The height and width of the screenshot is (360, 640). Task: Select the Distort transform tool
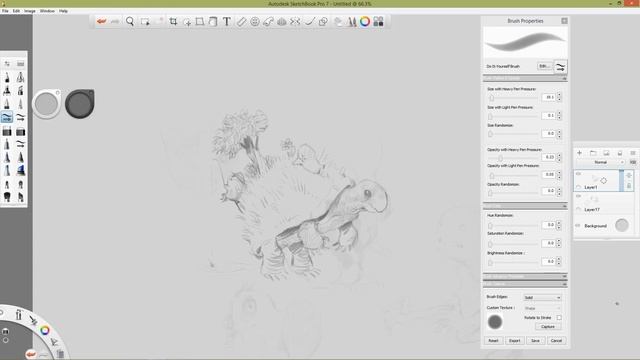pos(200,21)
